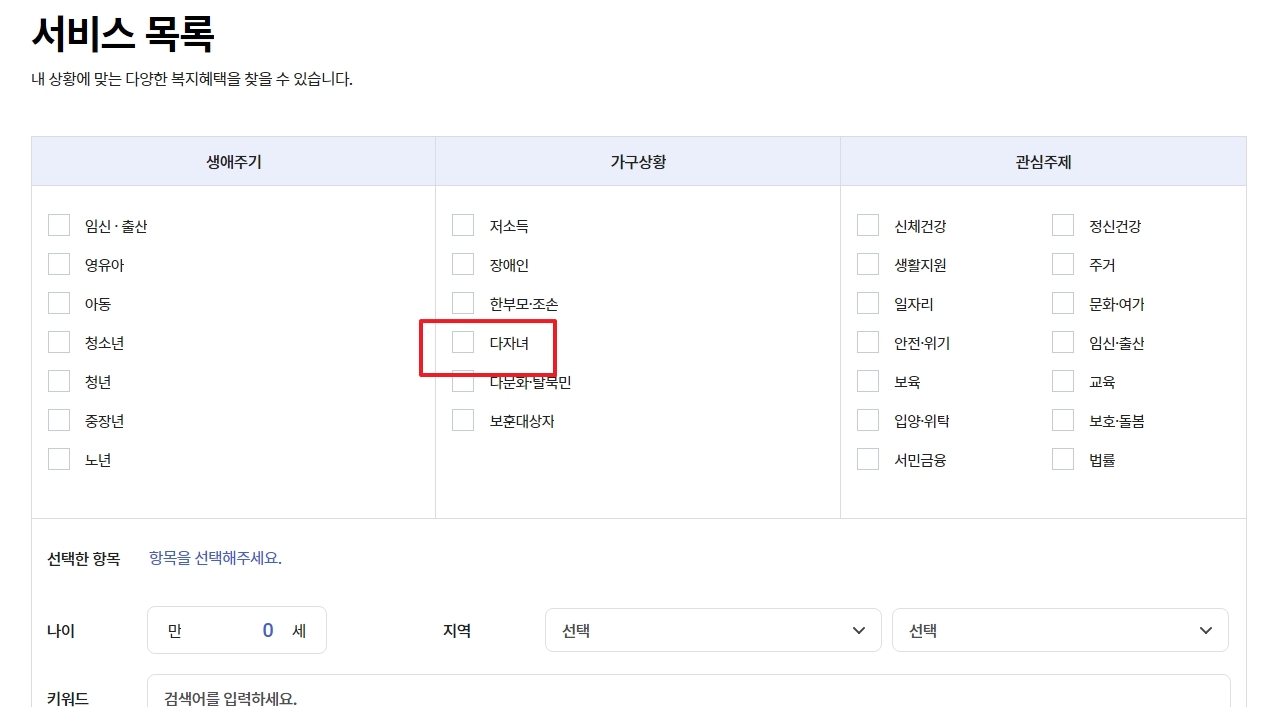Enable the 서민금융 option
The width and height of the screenshot is (1286, 707).
coord(868,459)
